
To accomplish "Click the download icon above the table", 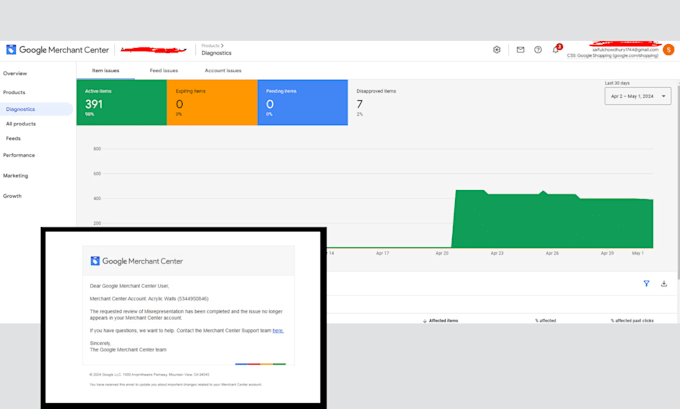I will [x=664, y=284].
